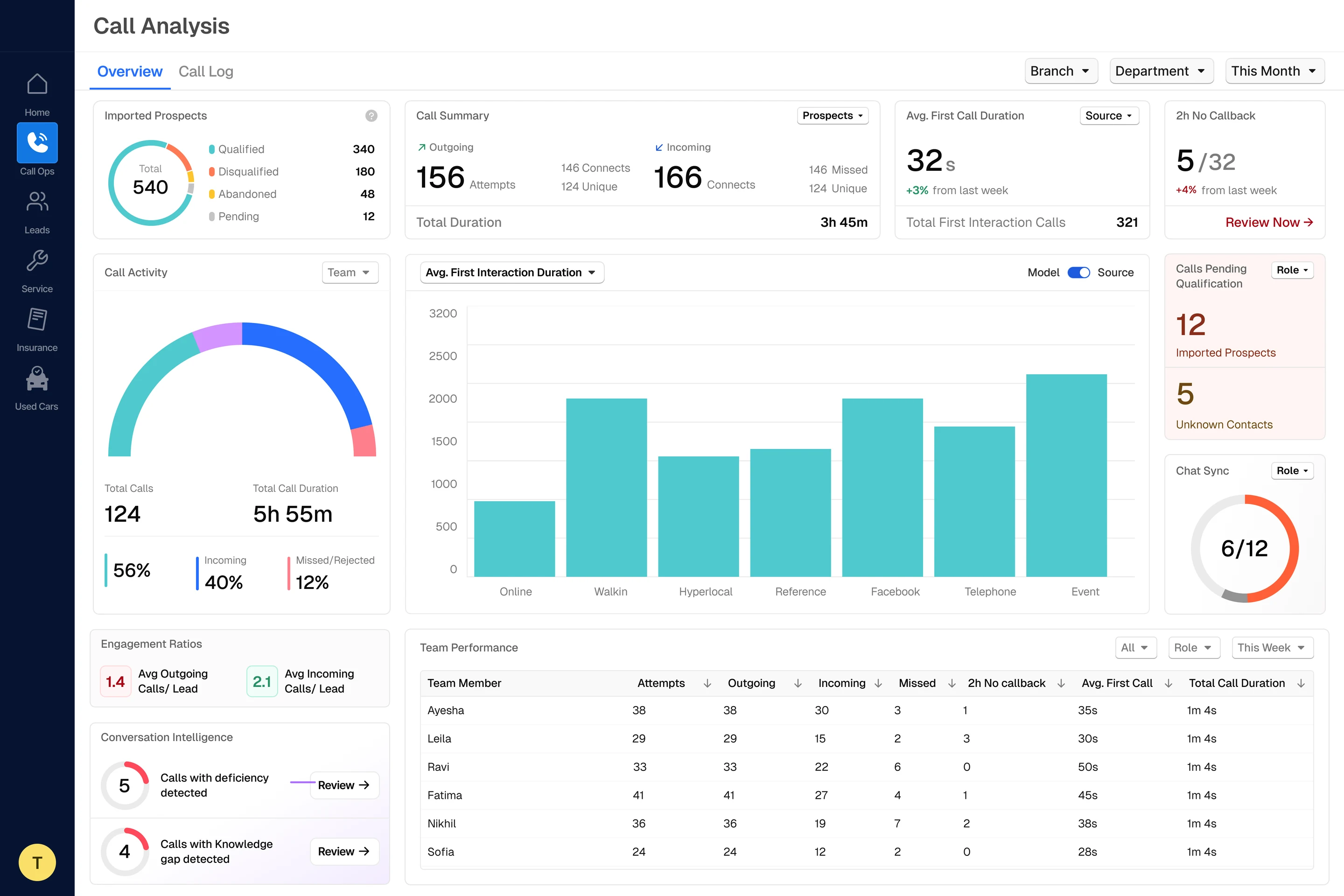Open the Prospects dropdown in Call Summary
Image resolution: width=1344 pixels, height=896 pixels.
click(x=833, y=115)
